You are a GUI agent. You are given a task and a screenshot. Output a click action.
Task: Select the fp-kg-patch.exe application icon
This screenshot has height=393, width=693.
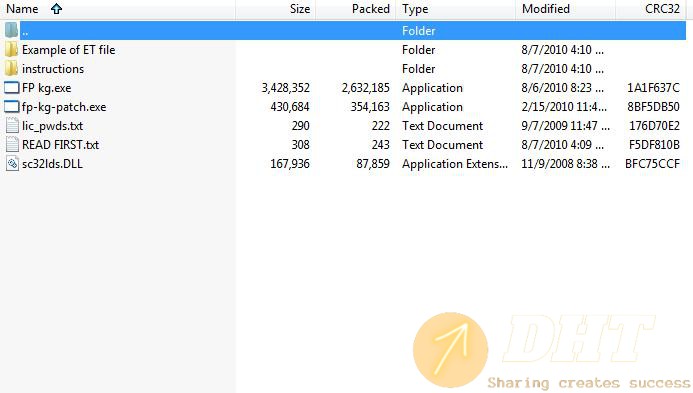click(x=11, y=107)
